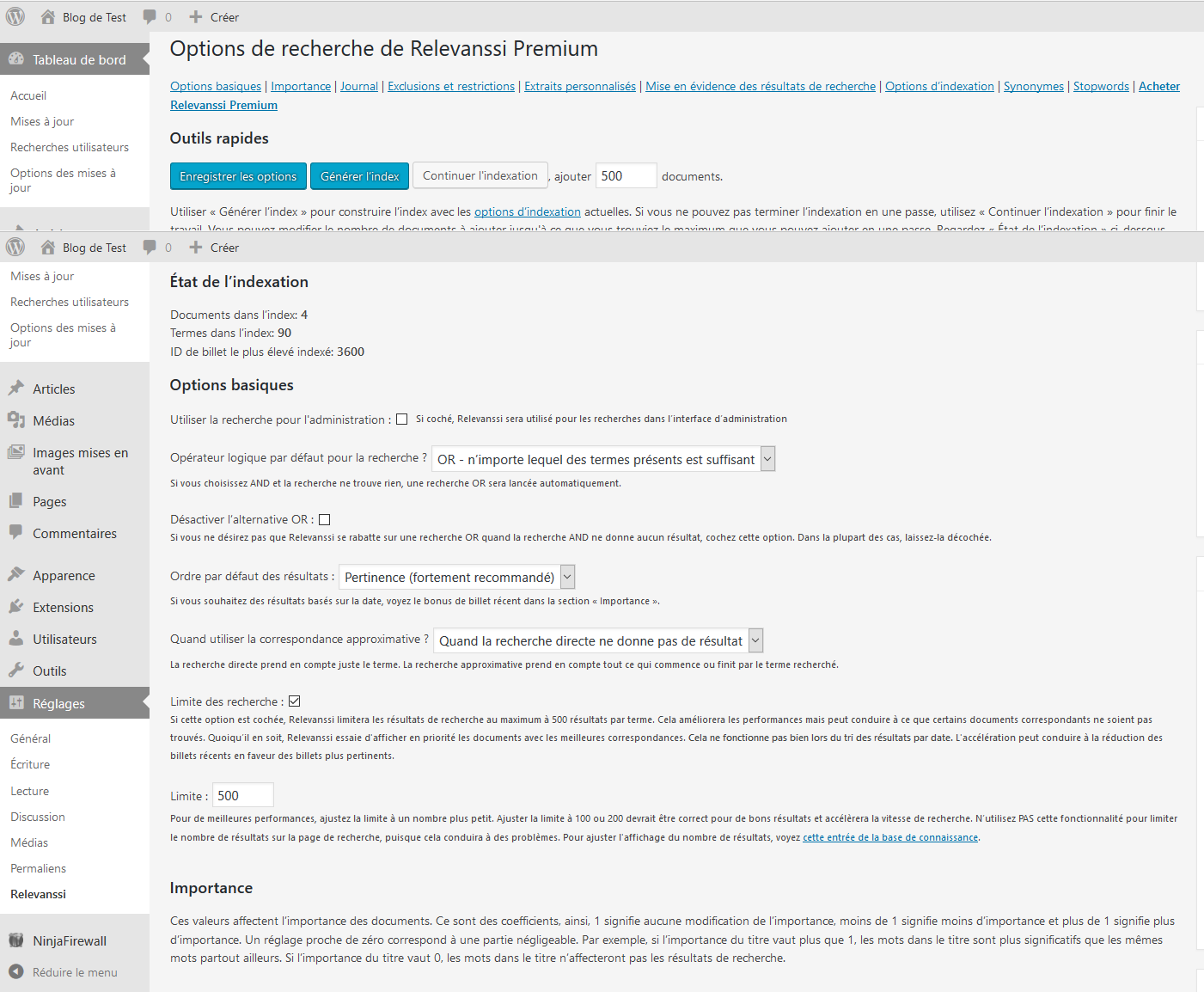Click the Outils wrench icon
Screen dimensions: 1204x992
tap(16, 671)
